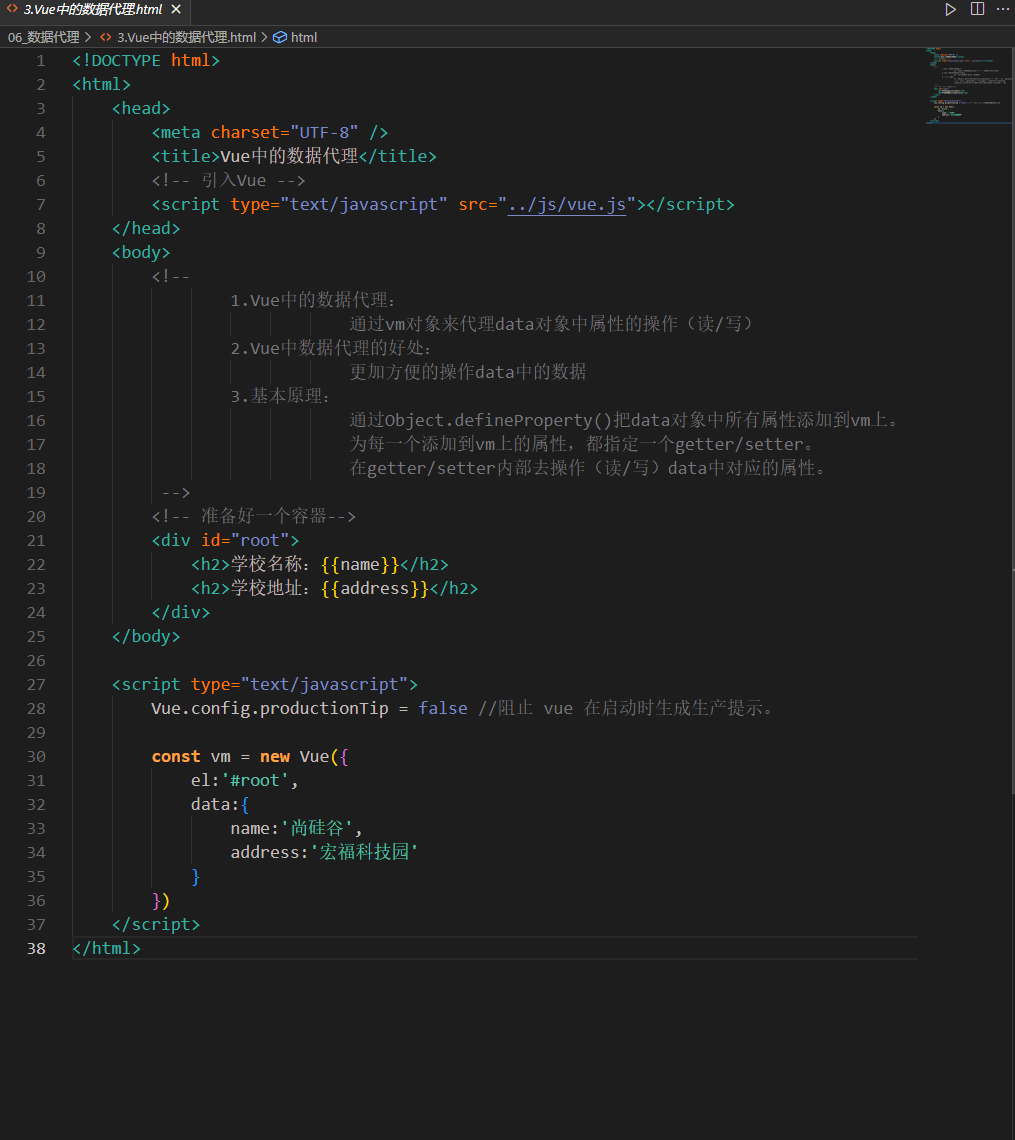The height and width of the screenshot is (1140, 1015).
Task: Click comment line 1.Vue中的数据代理
Action: tap(313, 300)
